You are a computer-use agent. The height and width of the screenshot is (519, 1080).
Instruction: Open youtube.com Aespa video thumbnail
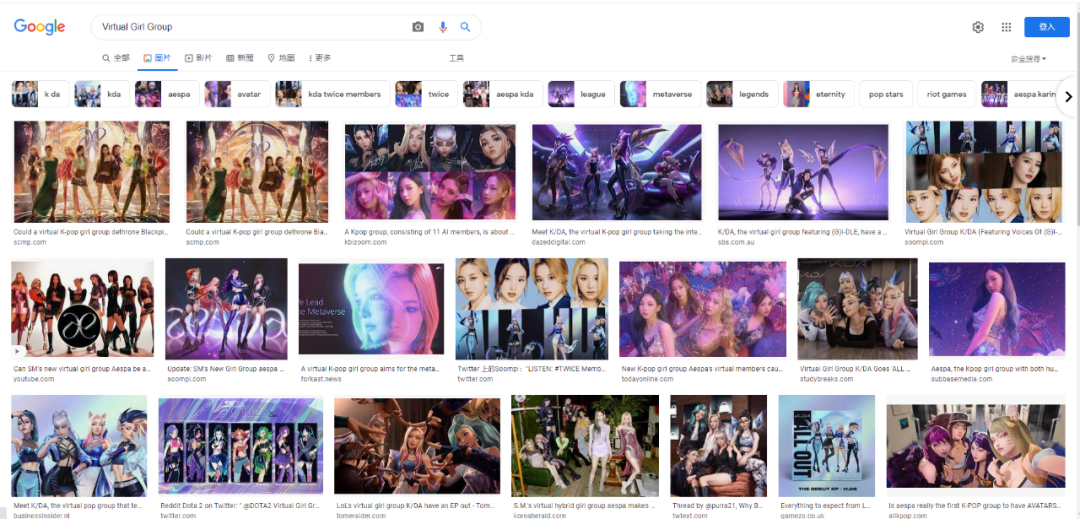coord(83,308)
